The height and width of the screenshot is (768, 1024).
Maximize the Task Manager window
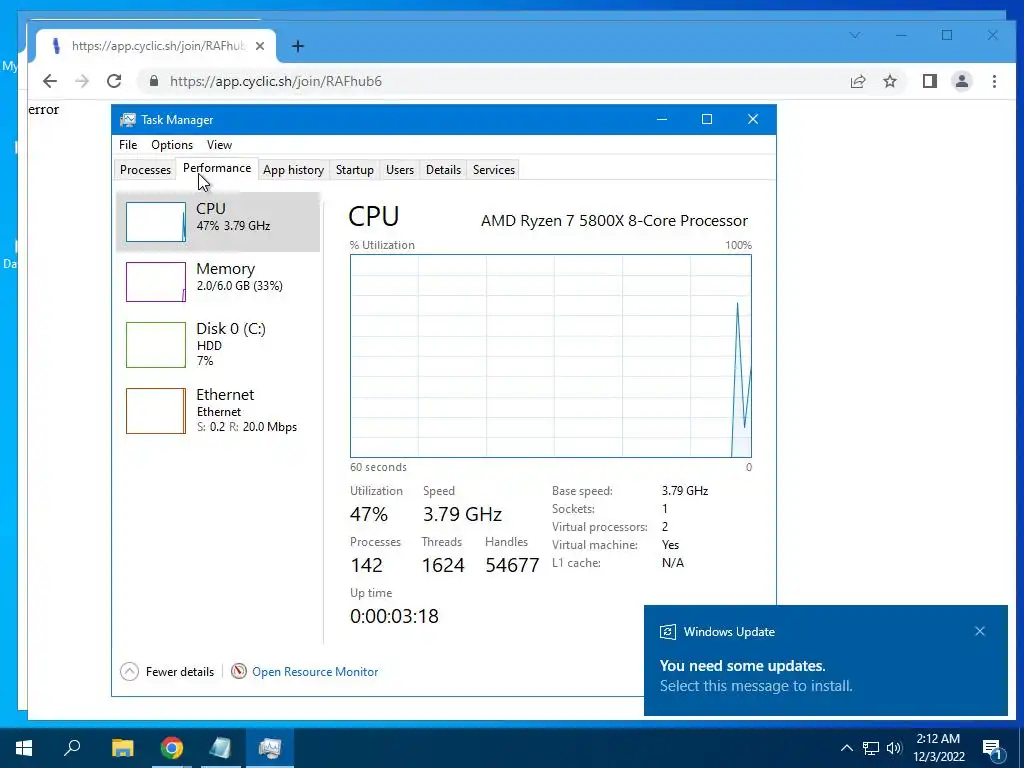pos(707,119)
